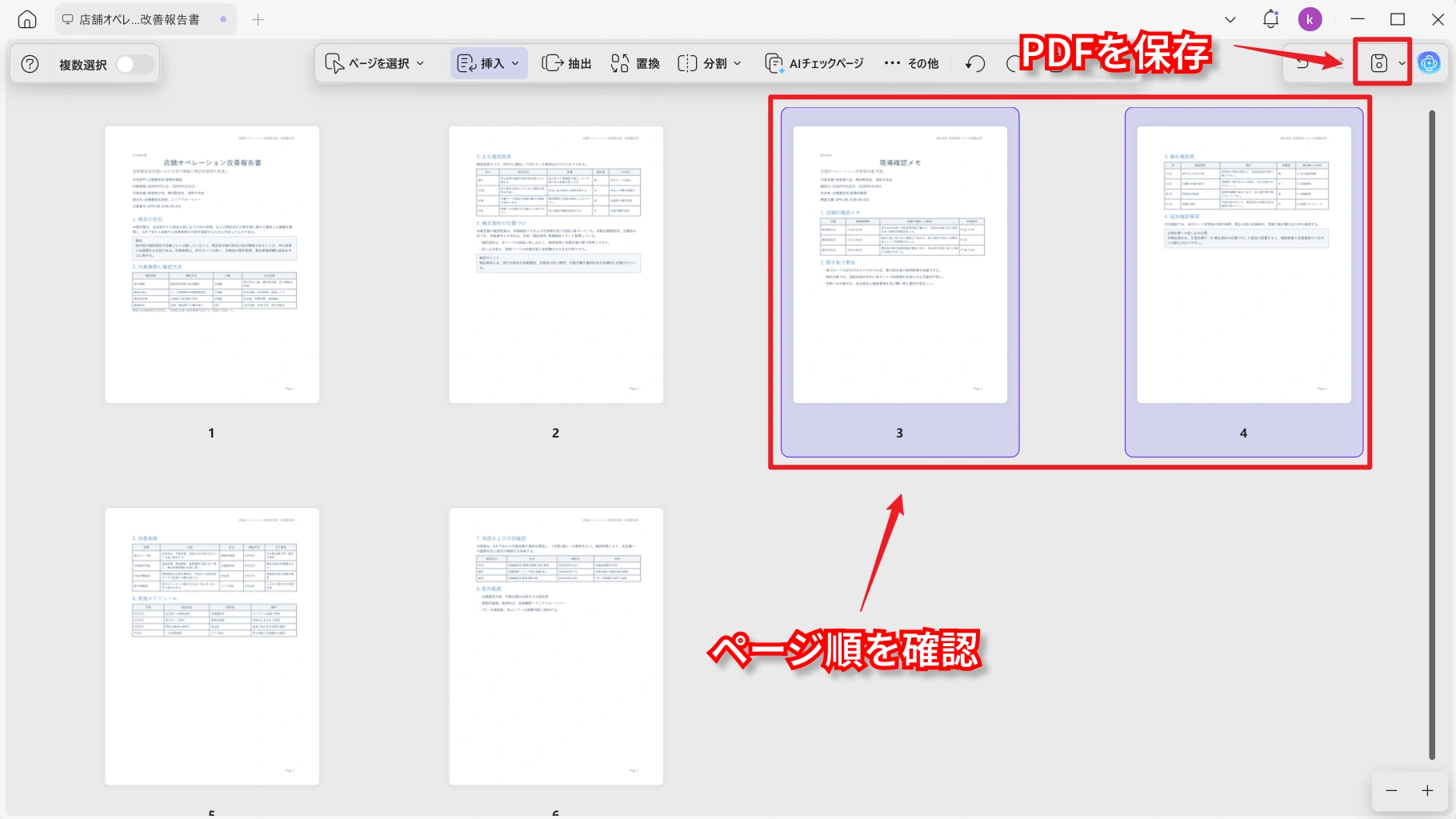Image resolution: width=1456 pixels, height=819 pixels.
Task: Open the AI assistant icon
Action: [x=1429, y=62]
